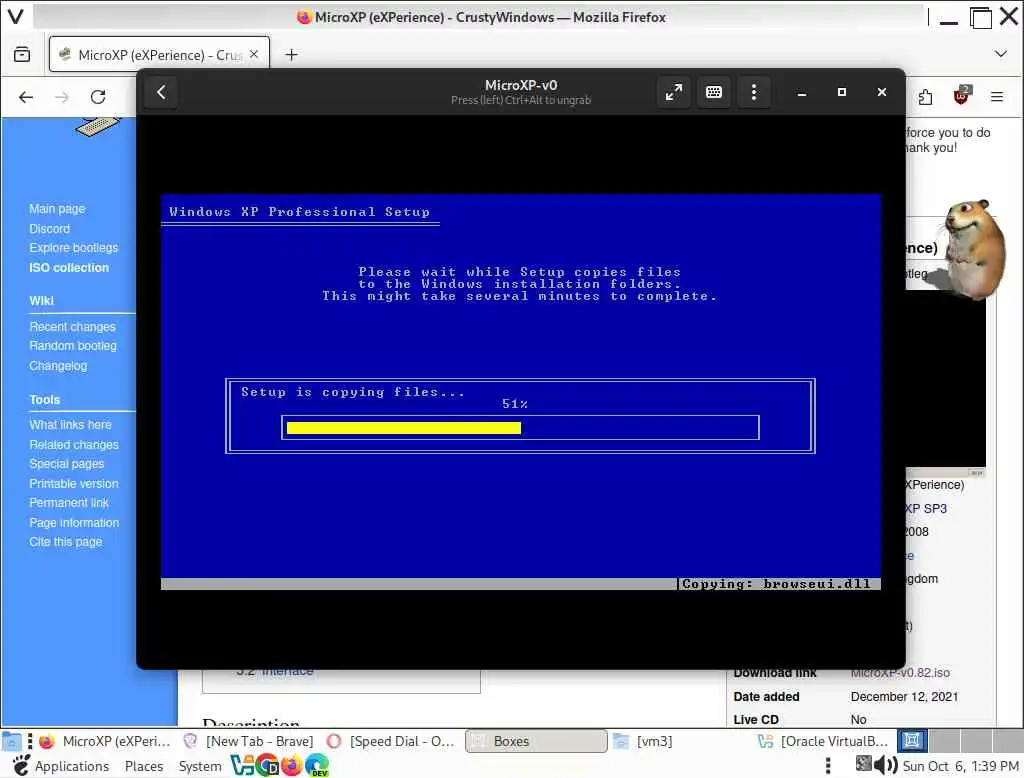Click the show desktop icon at the taskbar start
Image resolution: width=1024 pixels, height=778 pixels.
[12, 741]
